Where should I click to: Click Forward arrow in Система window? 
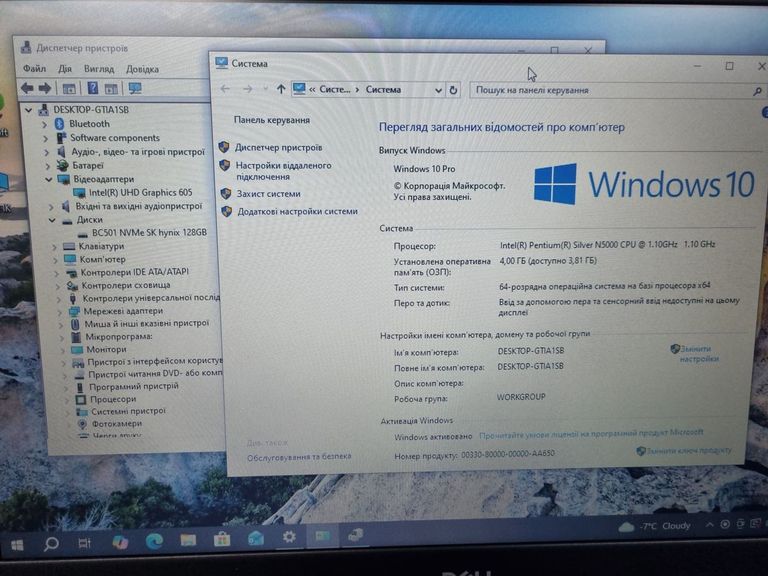click(248, 89)
